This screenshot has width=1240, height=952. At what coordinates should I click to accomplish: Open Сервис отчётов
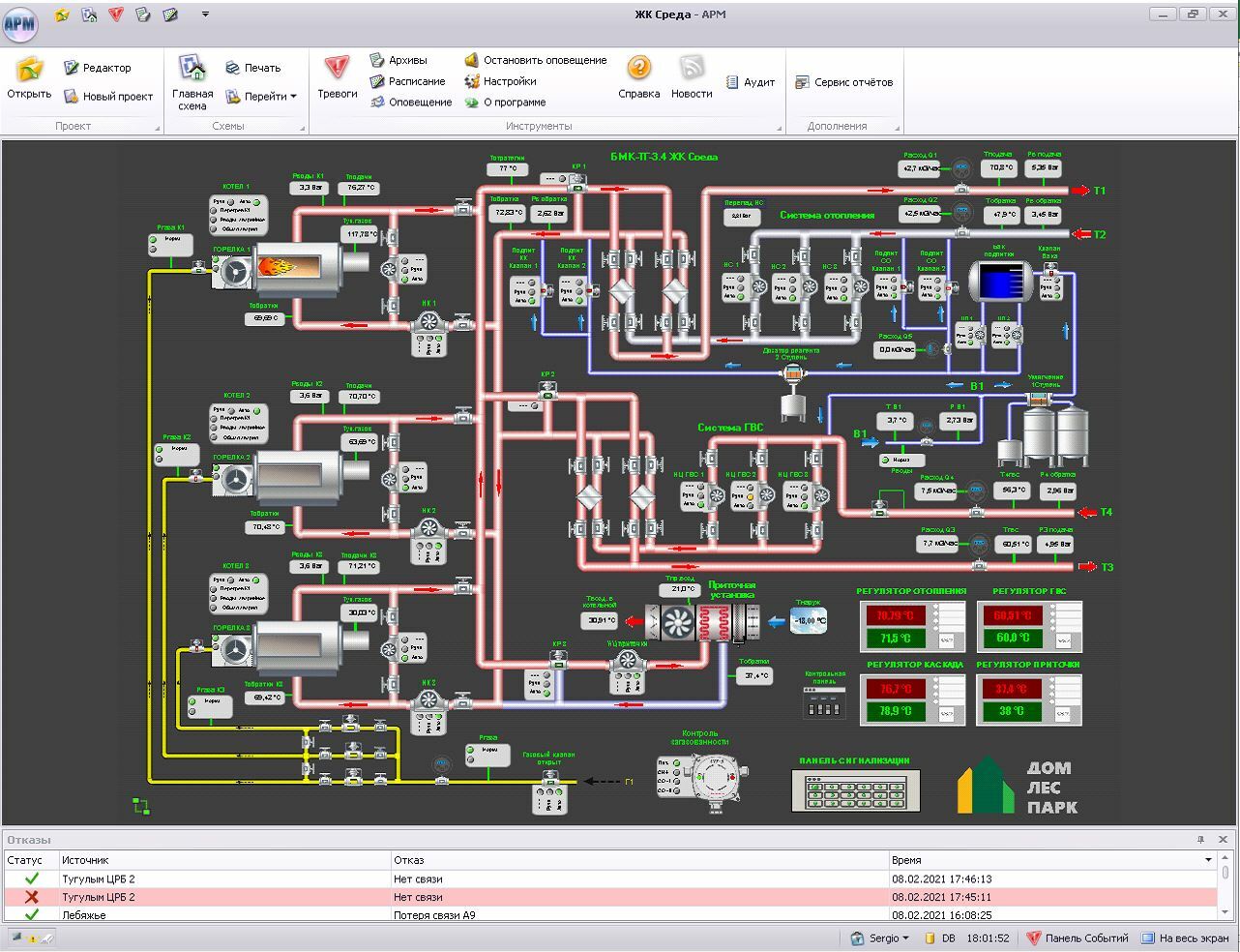coord(843,82)
